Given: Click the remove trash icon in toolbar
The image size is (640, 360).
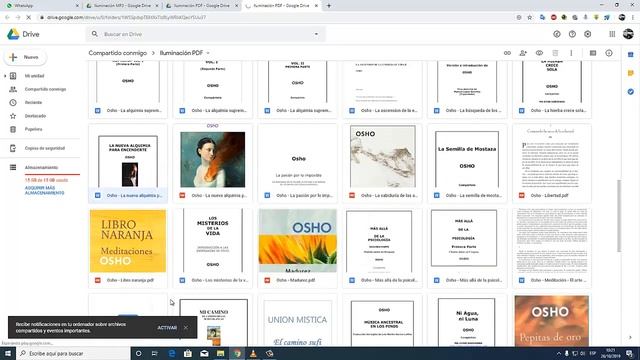Looking at the screenshot, I should [555, 53].
